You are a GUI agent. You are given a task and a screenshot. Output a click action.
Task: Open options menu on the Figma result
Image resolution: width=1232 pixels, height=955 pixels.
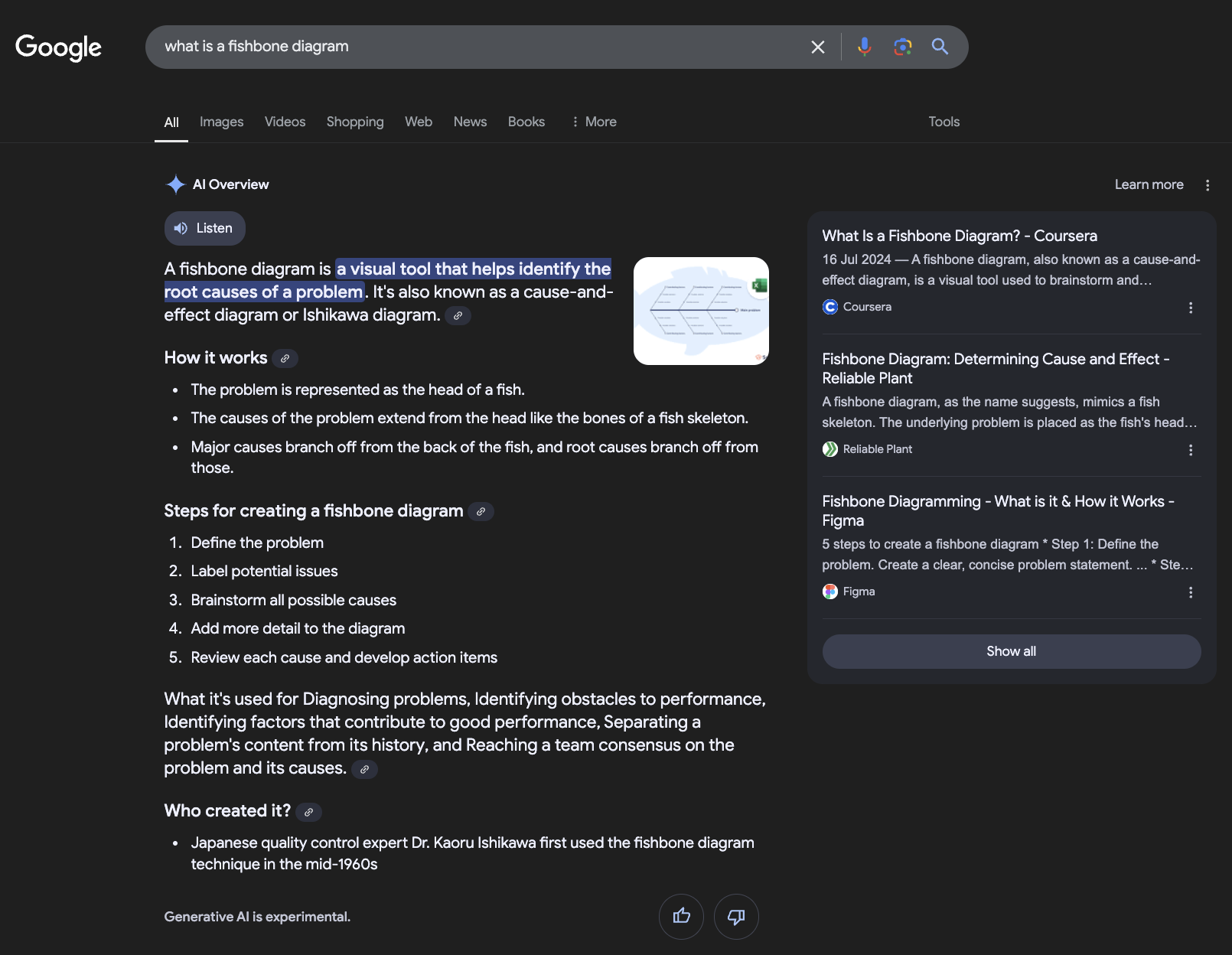1191,592
